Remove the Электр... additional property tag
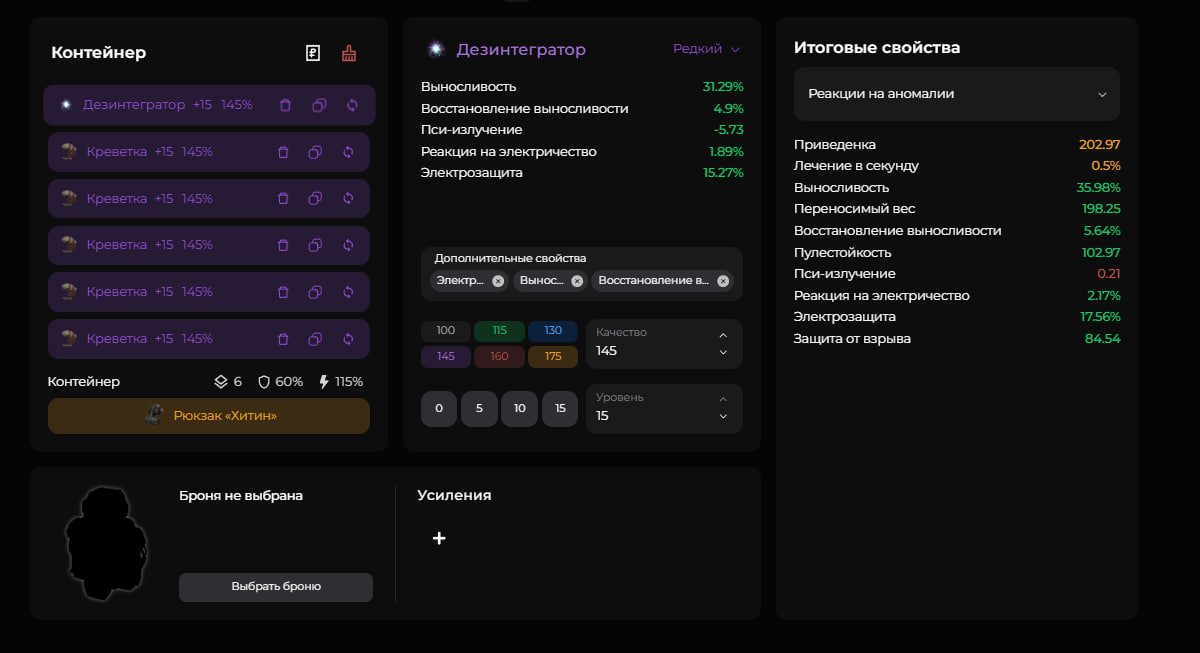1200x653 pixels. (x=498, y=281)
